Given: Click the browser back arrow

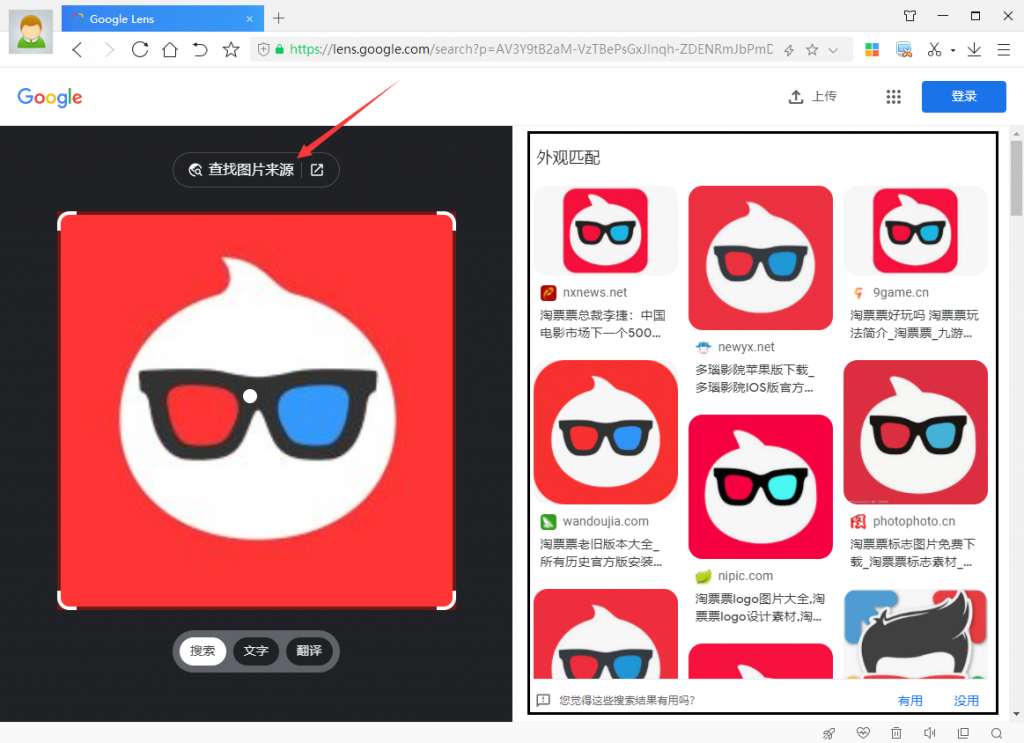Looking at the screenshot, I should coord(77,50).
